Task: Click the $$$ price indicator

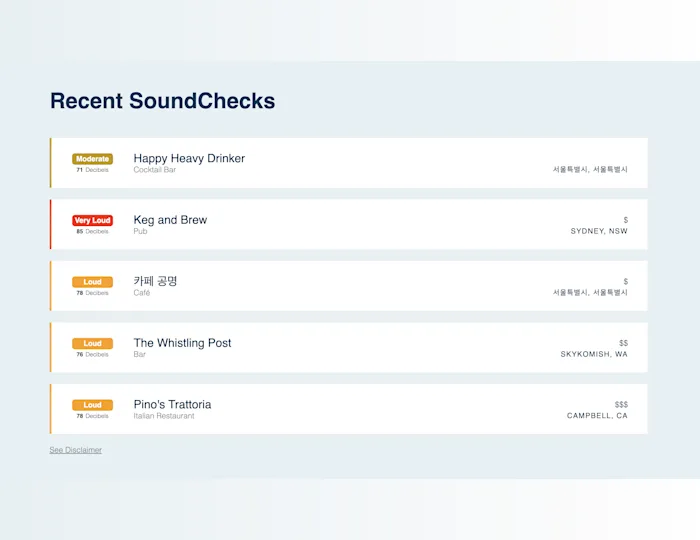Action: click(x=621, y=404)
